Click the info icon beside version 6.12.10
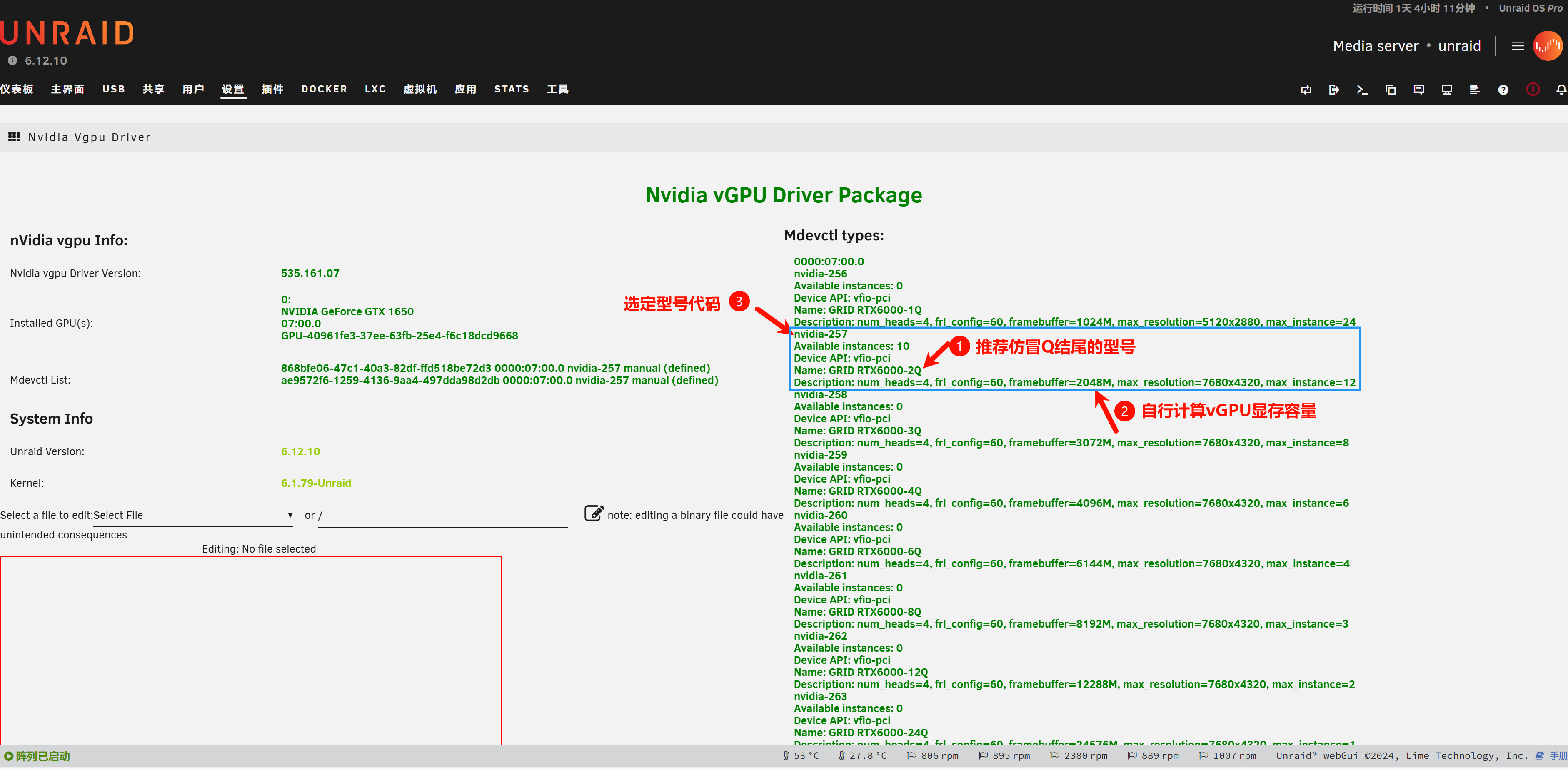 pyautogui.click(x=12, y=60)
